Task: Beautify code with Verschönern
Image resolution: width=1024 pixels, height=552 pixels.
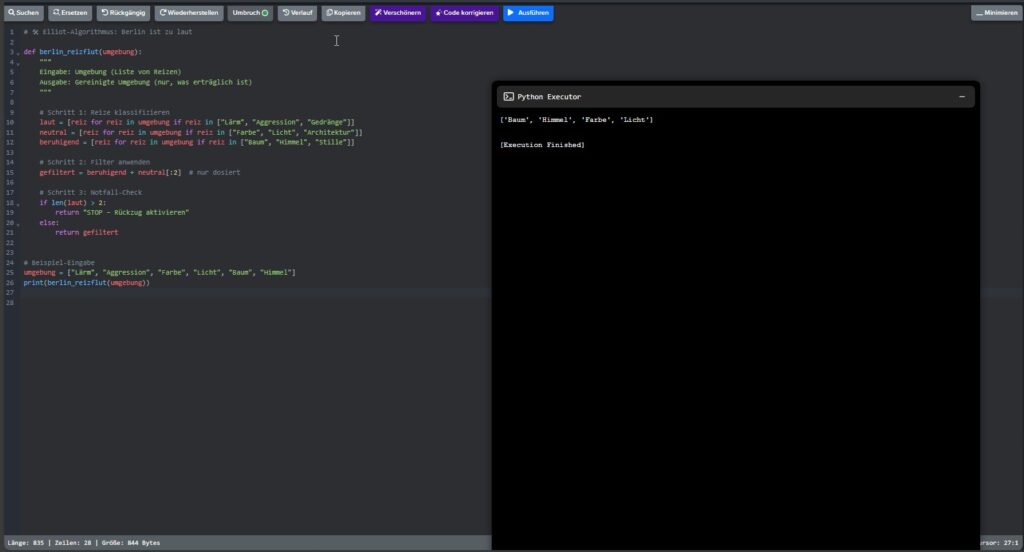Action: (397, 13)
